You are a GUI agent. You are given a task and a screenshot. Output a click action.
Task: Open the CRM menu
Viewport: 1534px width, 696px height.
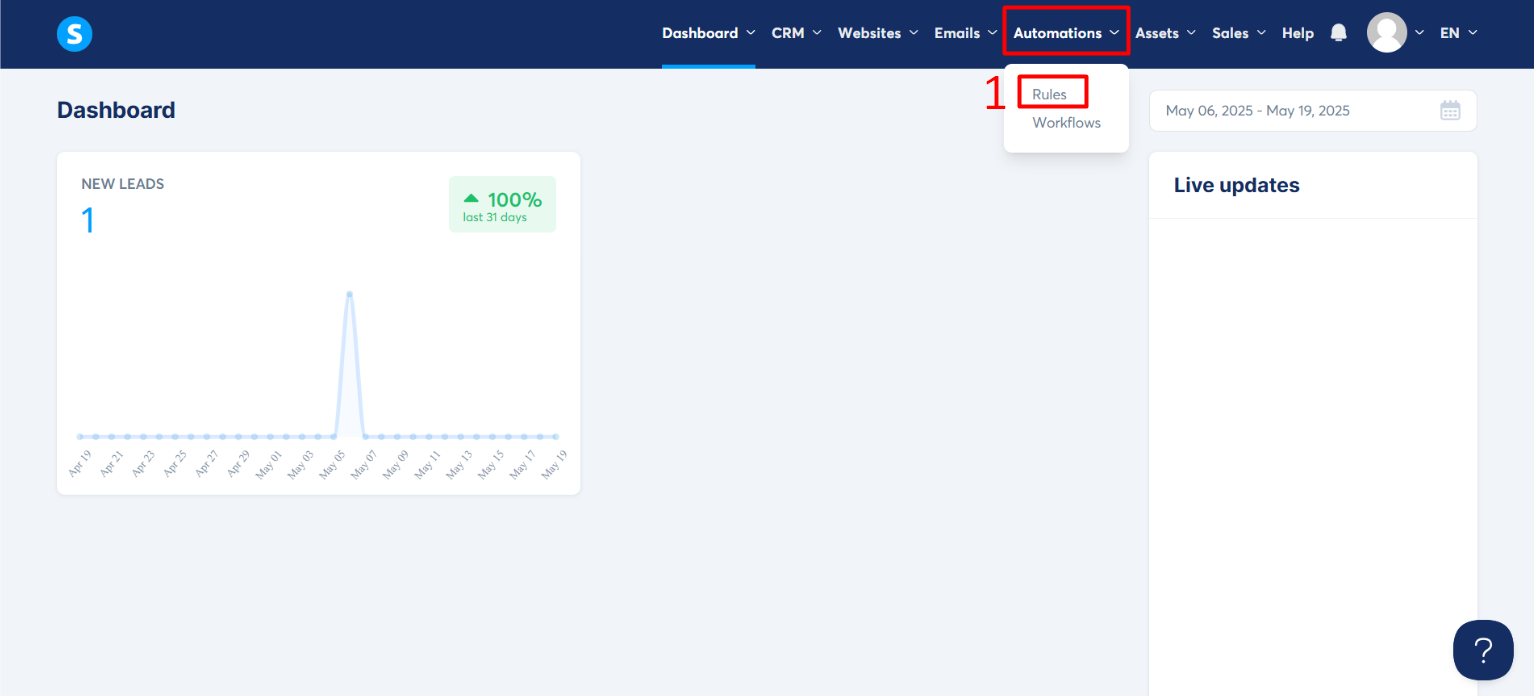tap(796, 33)
